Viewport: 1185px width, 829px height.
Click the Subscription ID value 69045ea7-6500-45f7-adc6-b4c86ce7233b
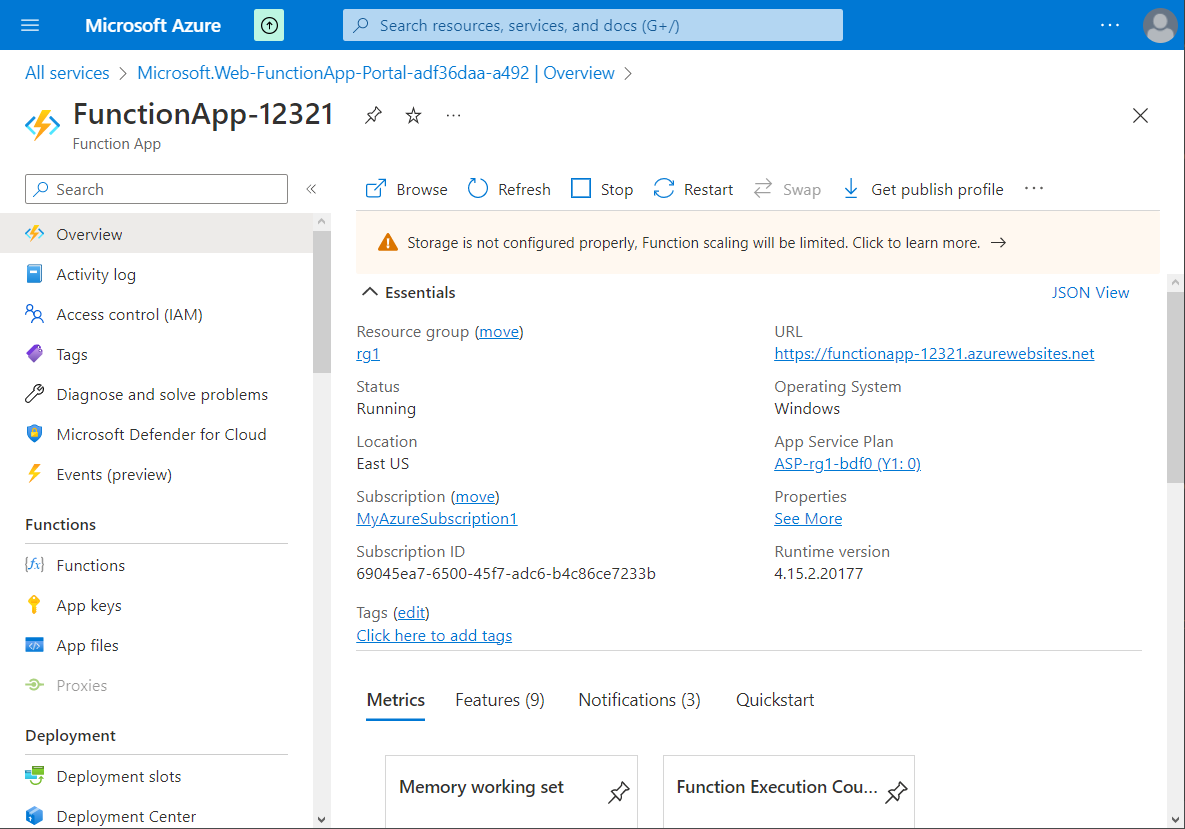(506, 574)
